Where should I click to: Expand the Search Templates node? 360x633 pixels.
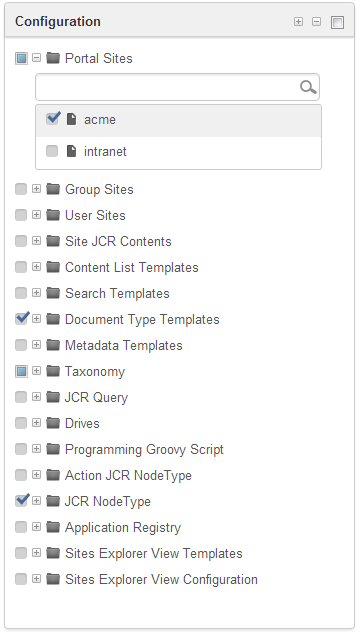37,293
